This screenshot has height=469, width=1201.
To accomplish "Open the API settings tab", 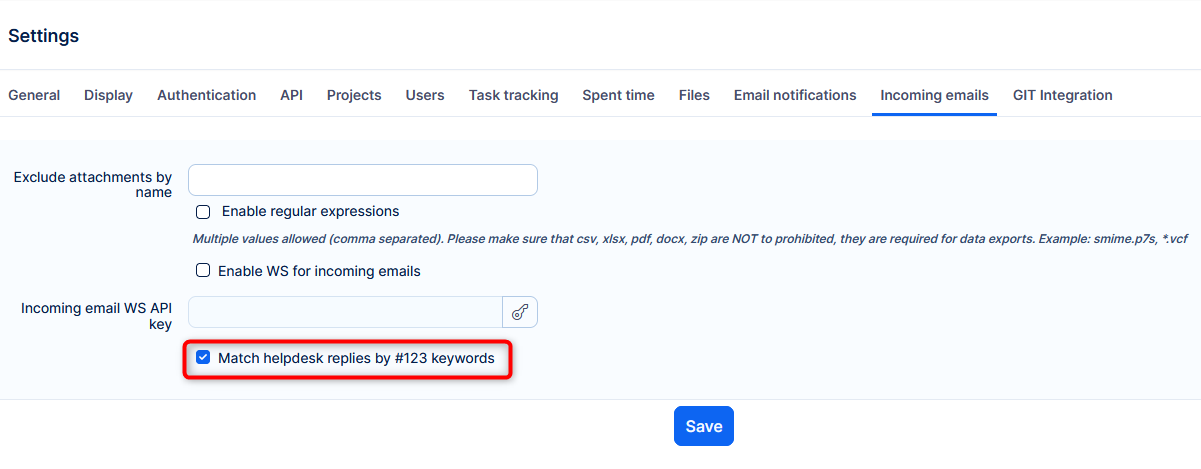I will [291, 95].
